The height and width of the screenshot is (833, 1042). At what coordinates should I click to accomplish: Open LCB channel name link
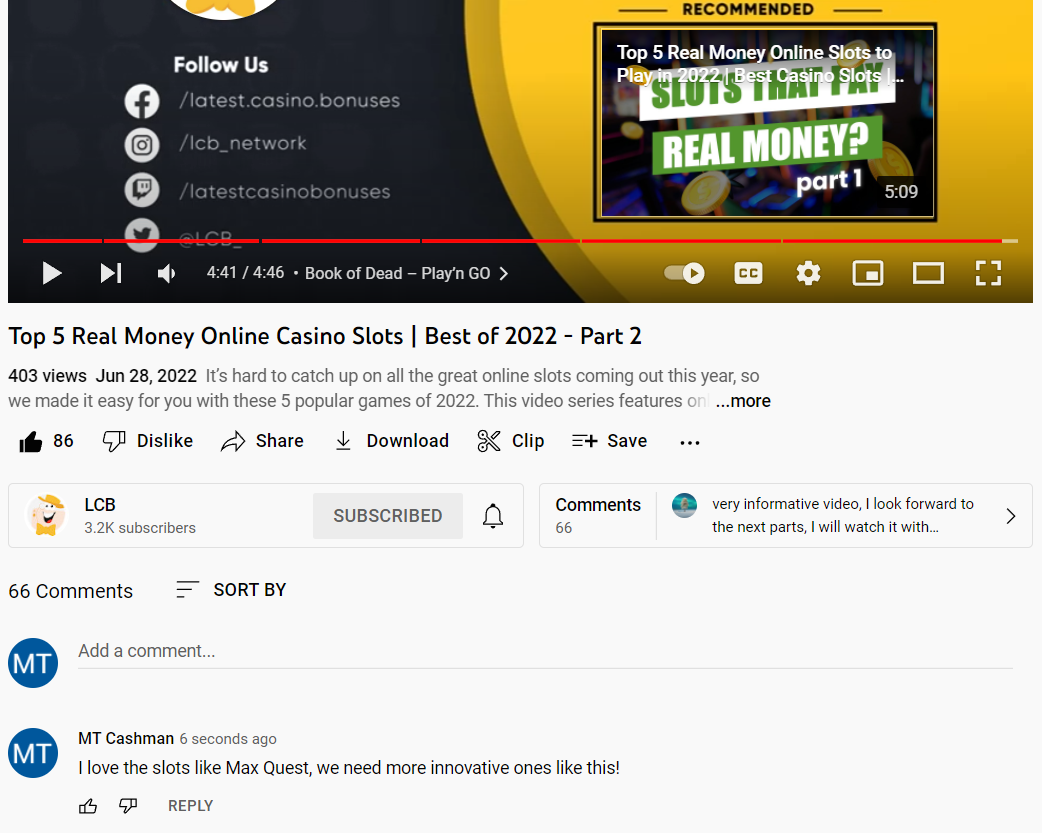point(100,505)
